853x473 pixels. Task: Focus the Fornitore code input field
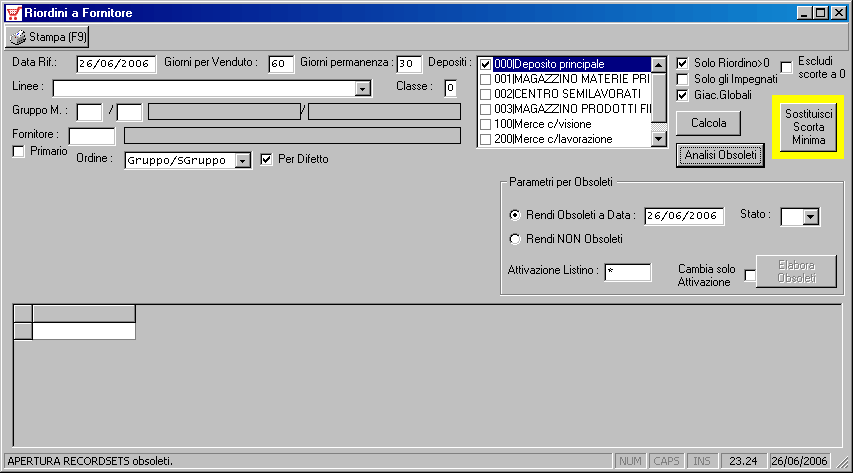point(92,135)
